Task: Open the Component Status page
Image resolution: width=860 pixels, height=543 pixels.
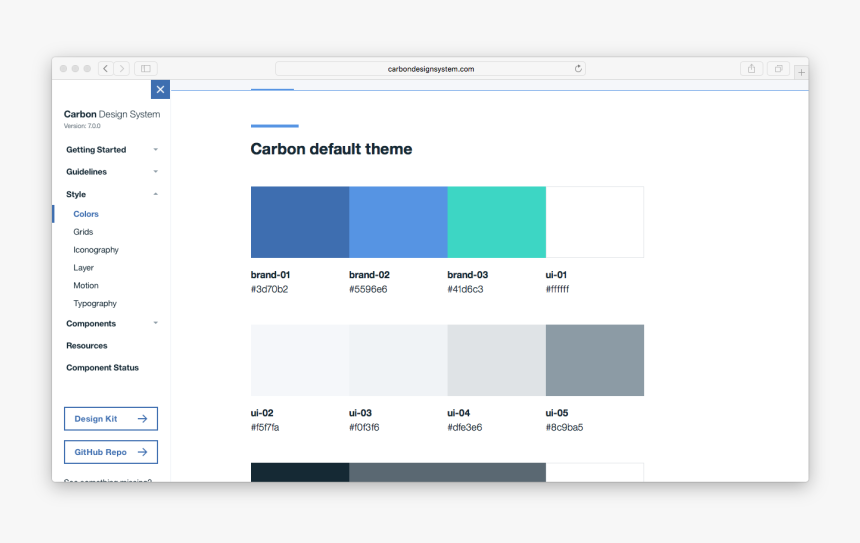Action: coord(103,367)
